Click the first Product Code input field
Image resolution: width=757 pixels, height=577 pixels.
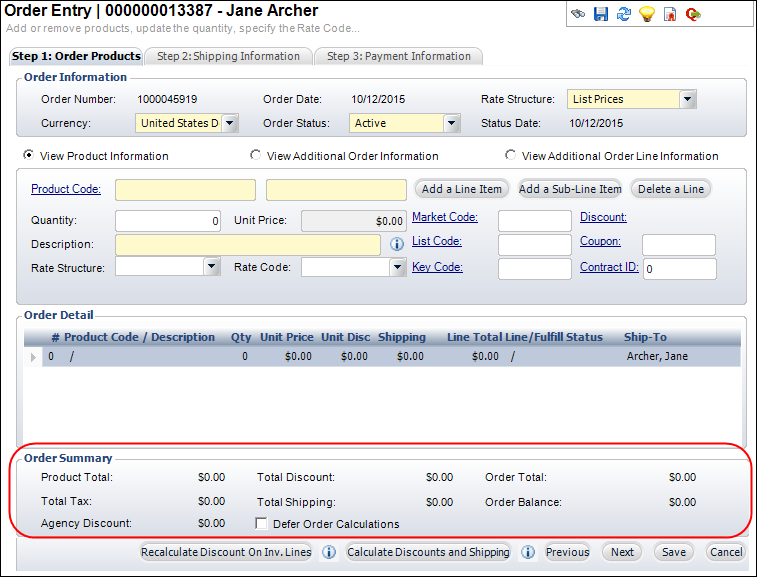(185, 190)
